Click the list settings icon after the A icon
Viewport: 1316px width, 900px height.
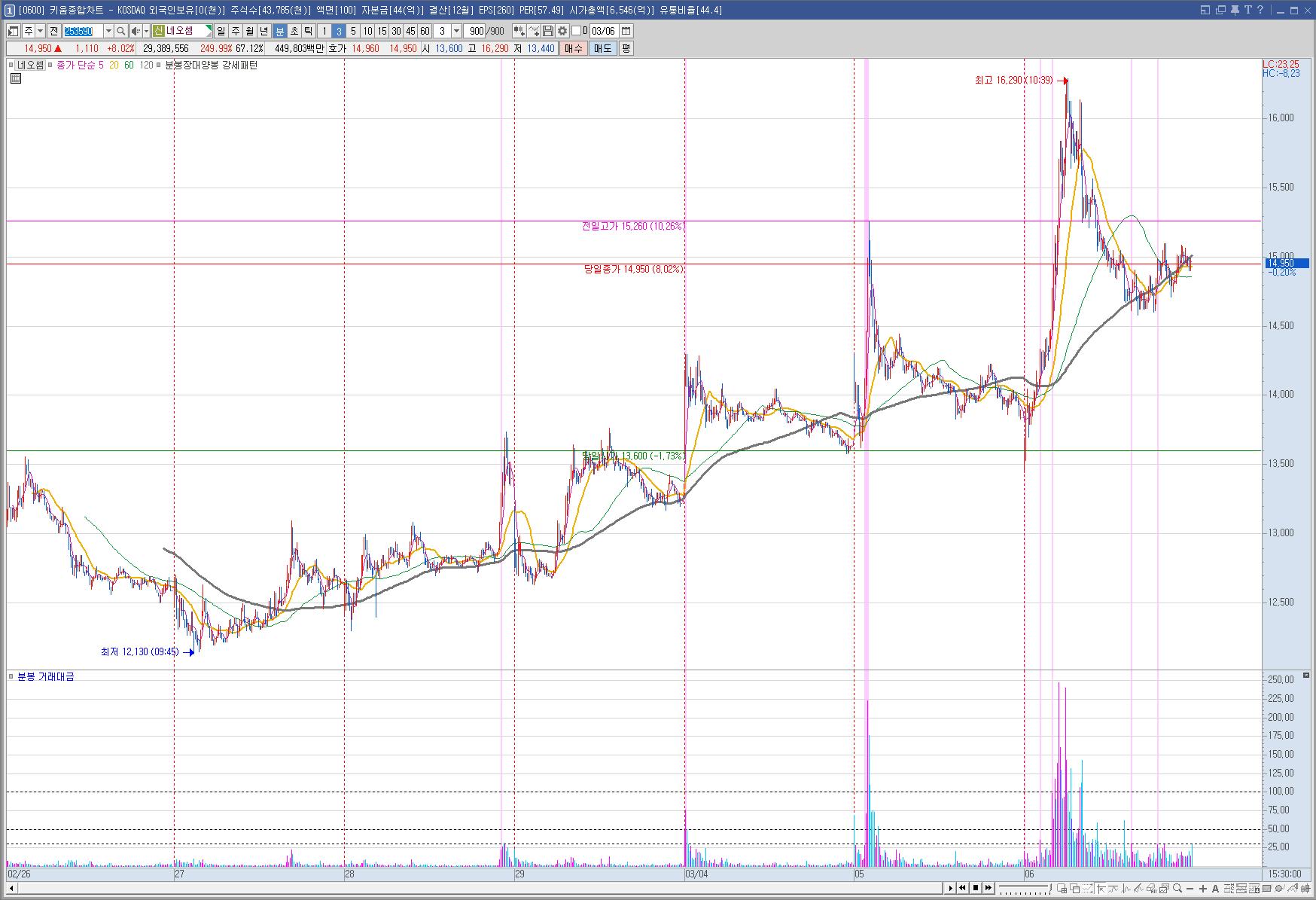1229,889
